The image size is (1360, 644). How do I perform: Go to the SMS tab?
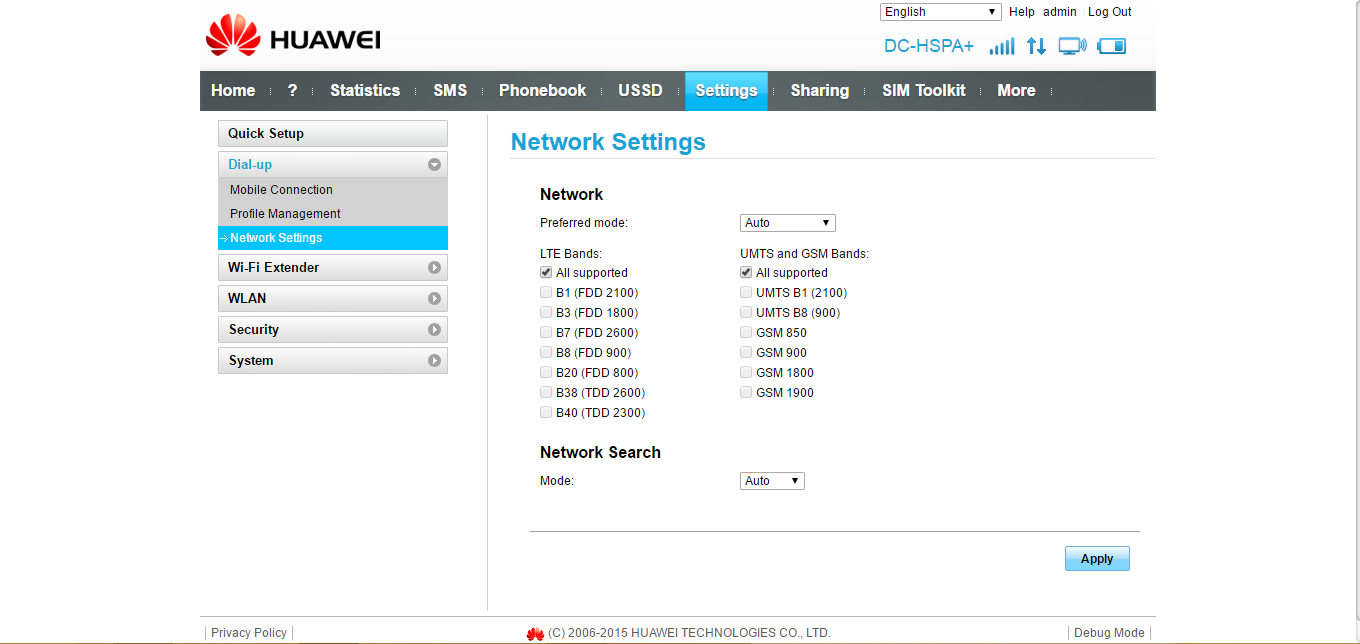pos(450,91)
